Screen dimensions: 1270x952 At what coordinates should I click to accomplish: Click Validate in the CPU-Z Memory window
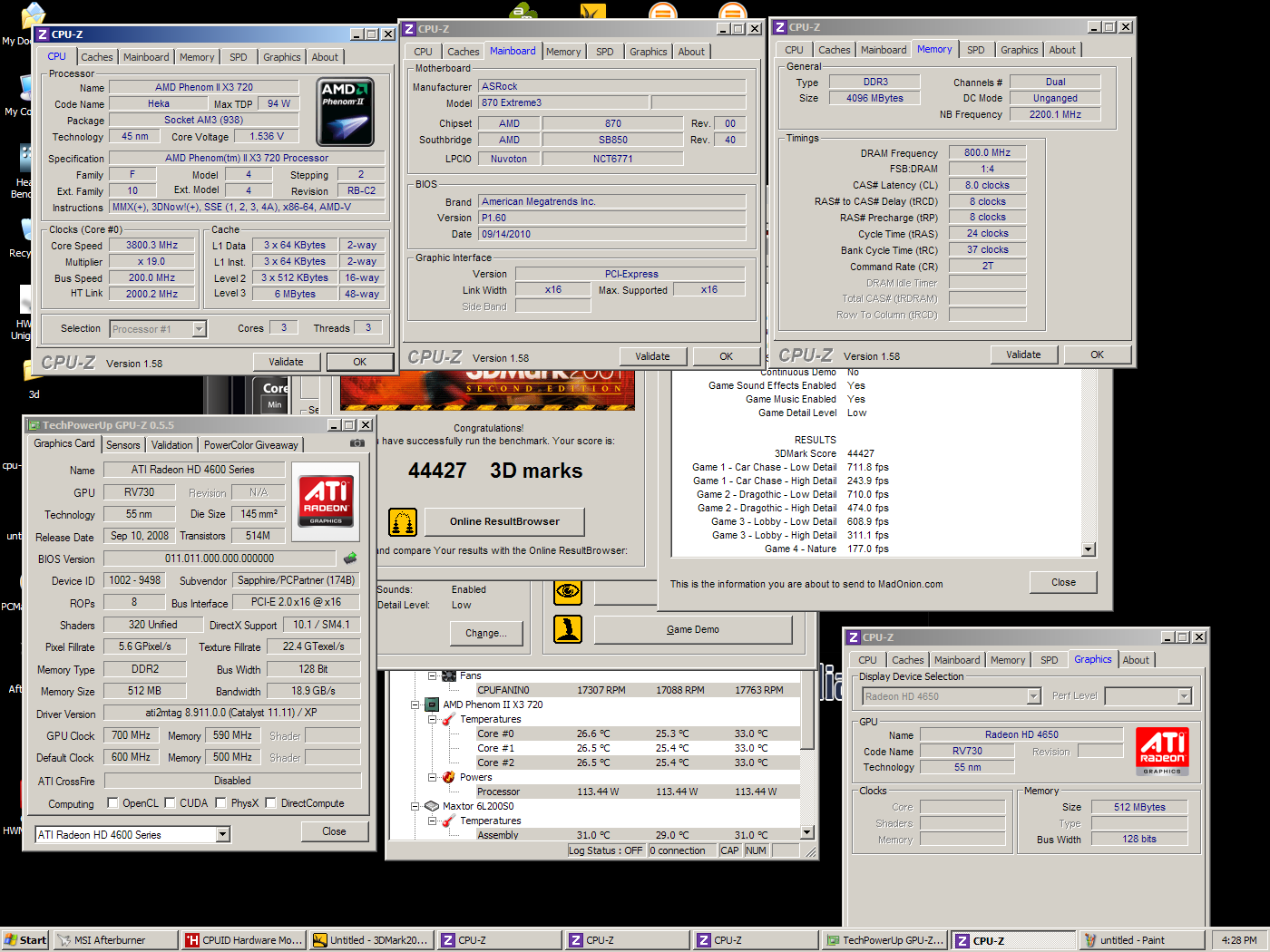[x=1023, y=355]
